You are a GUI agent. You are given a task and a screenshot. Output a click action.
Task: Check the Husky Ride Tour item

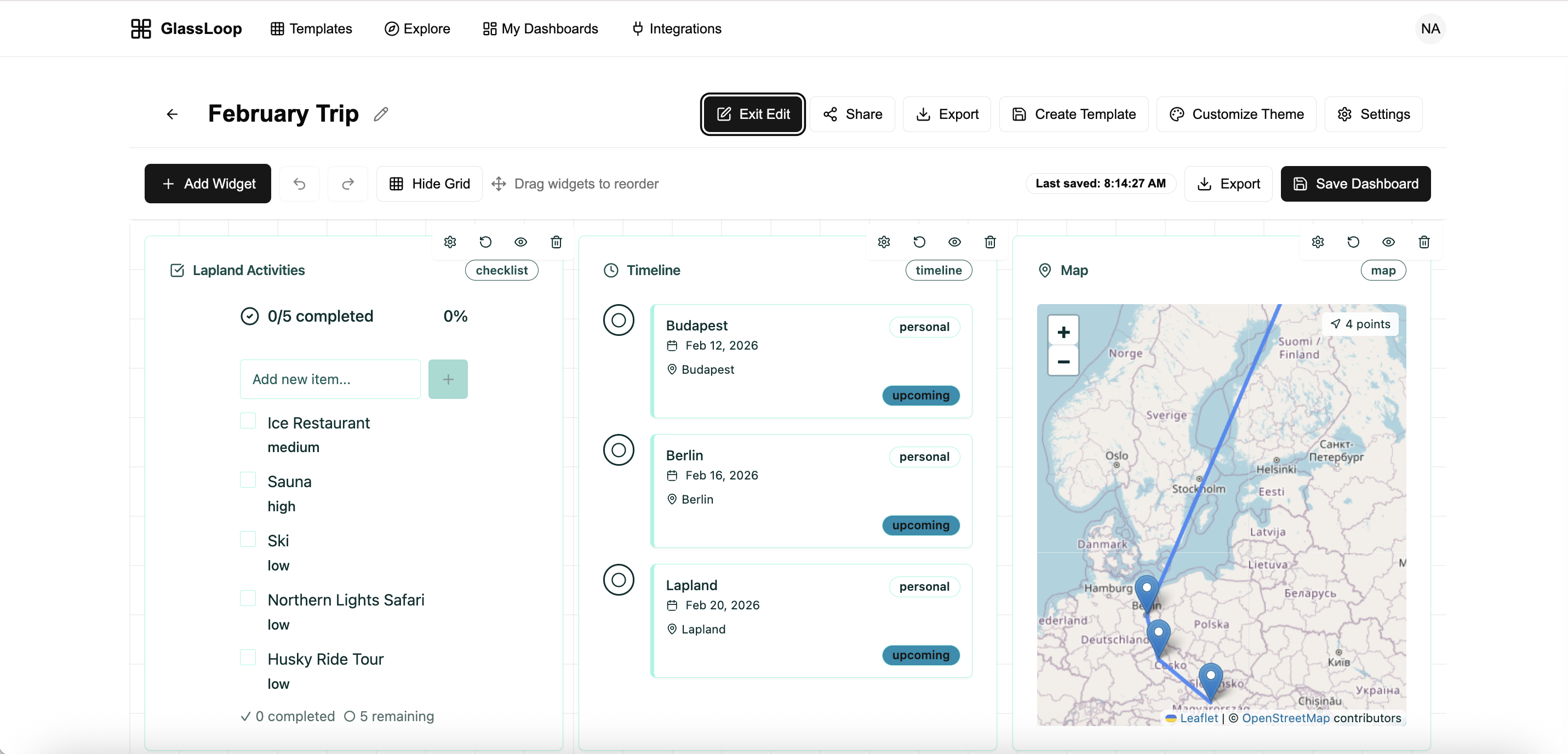248,657
